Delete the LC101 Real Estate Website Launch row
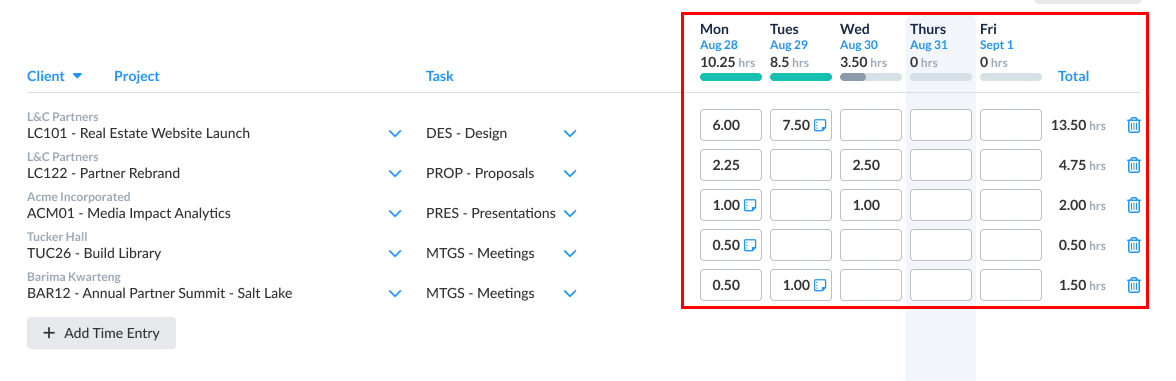Screen dimensions: 1176x381 click(1133, 125)
